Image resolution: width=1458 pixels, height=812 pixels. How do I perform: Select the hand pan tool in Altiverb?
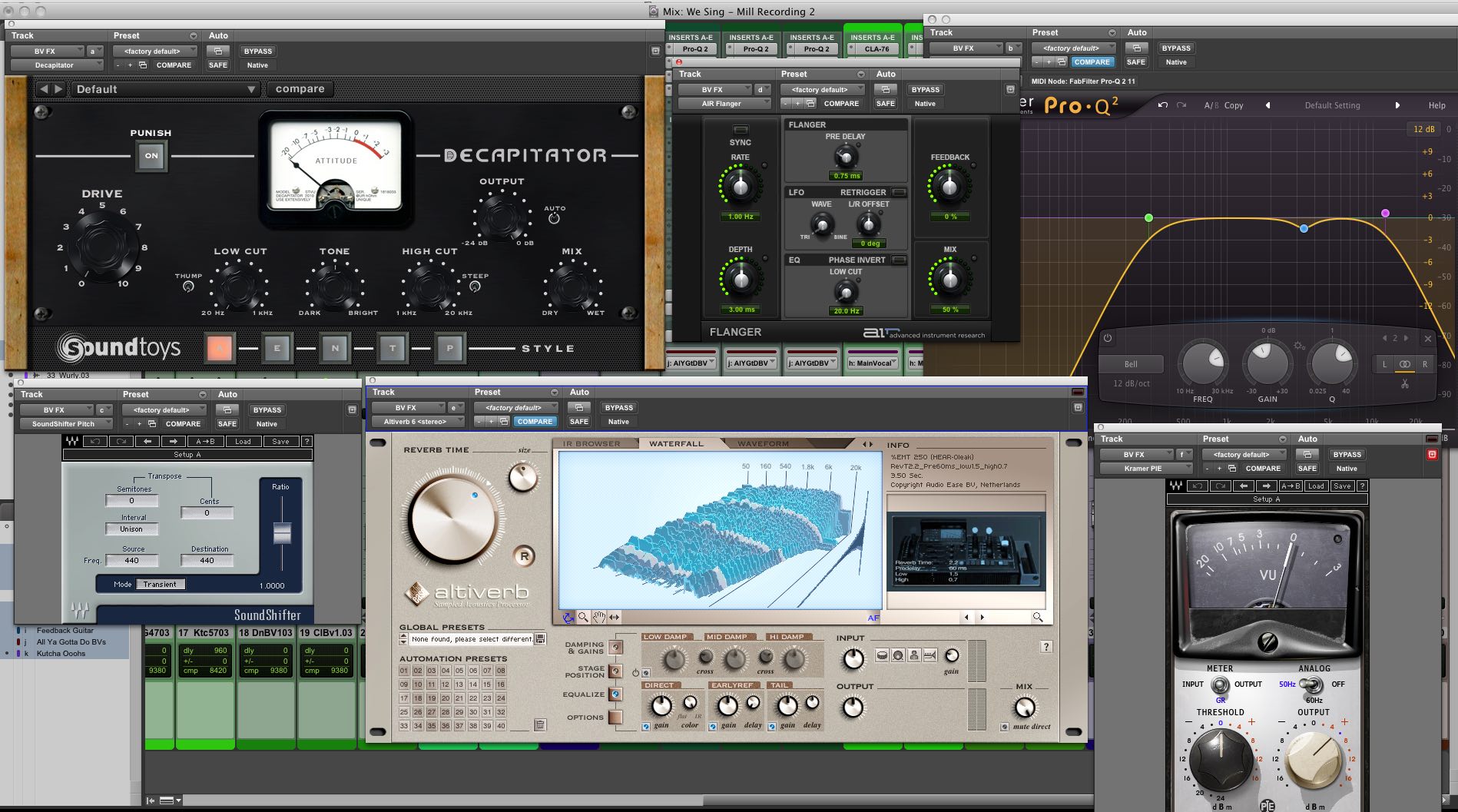point(599,617)
